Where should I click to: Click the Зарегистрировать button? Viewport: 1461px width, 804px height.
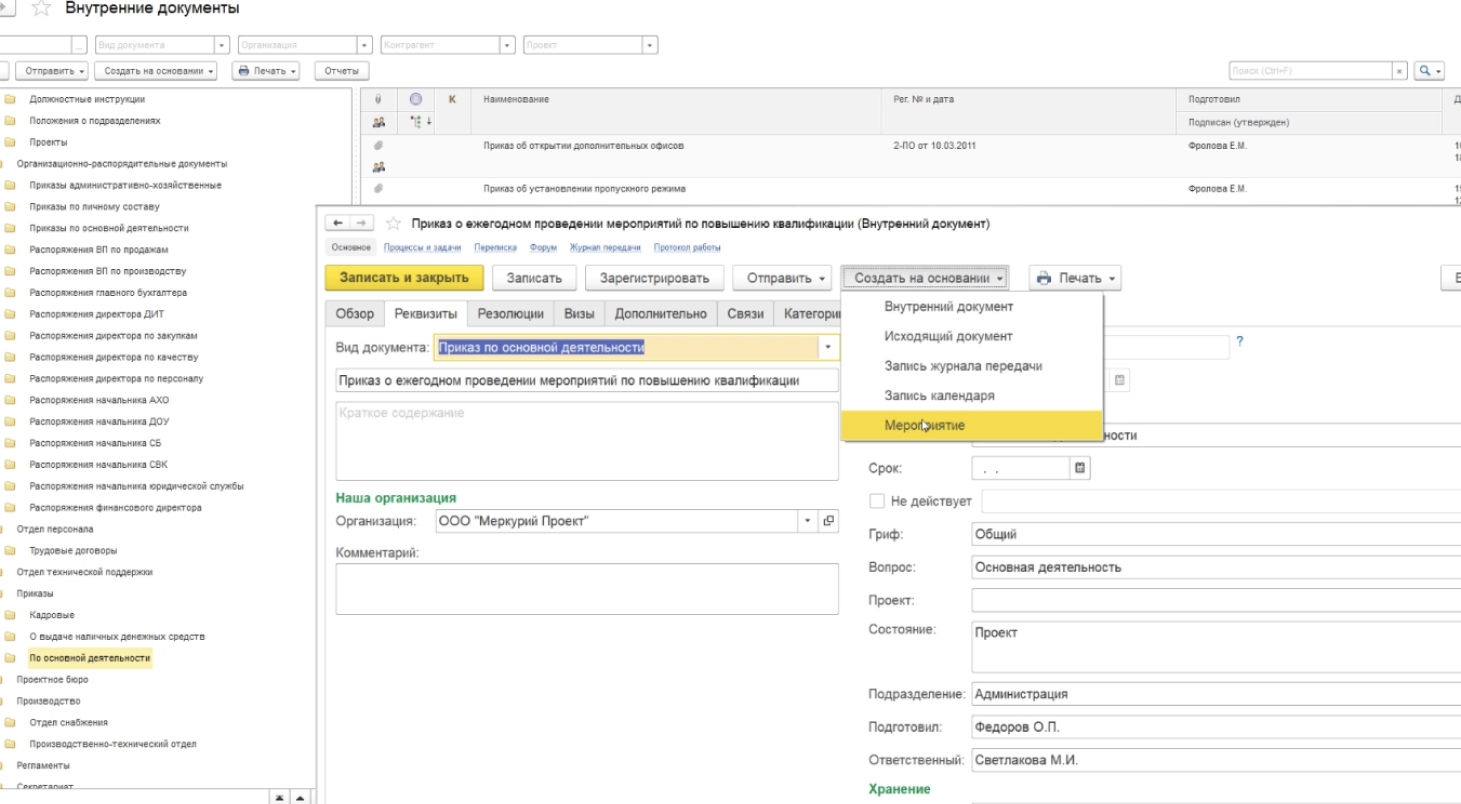[x=654, y=277]
